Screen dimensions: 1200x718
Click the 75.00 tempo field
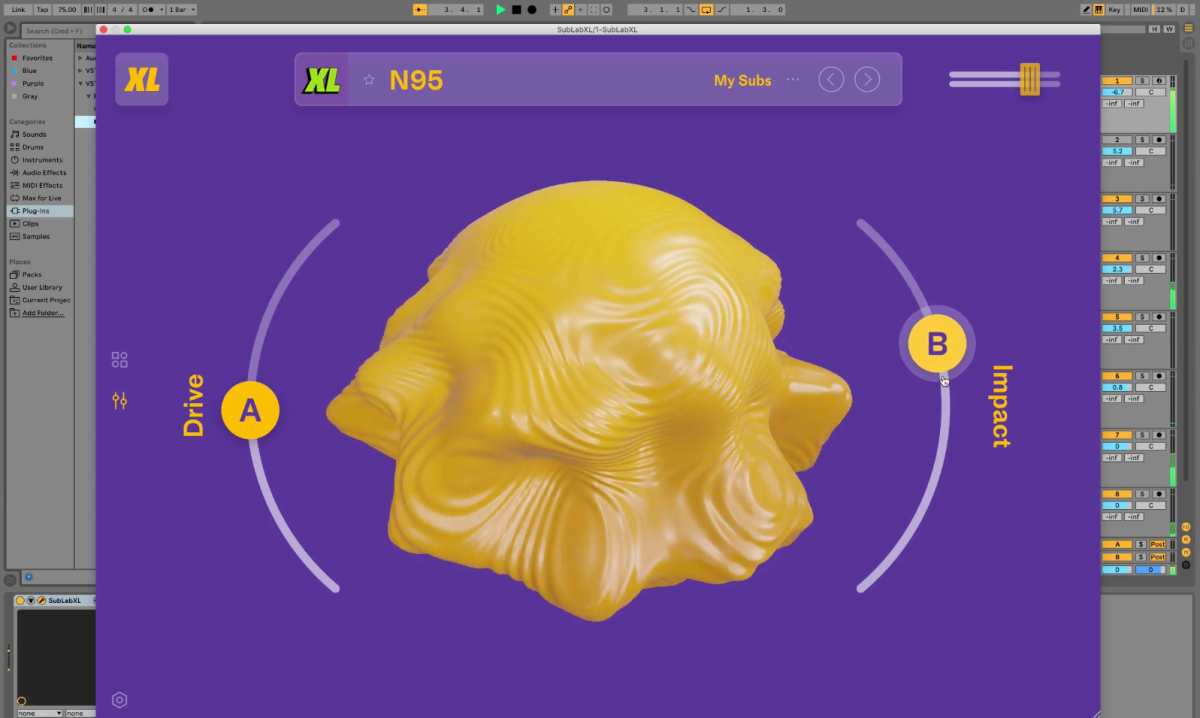pos(67,9)
